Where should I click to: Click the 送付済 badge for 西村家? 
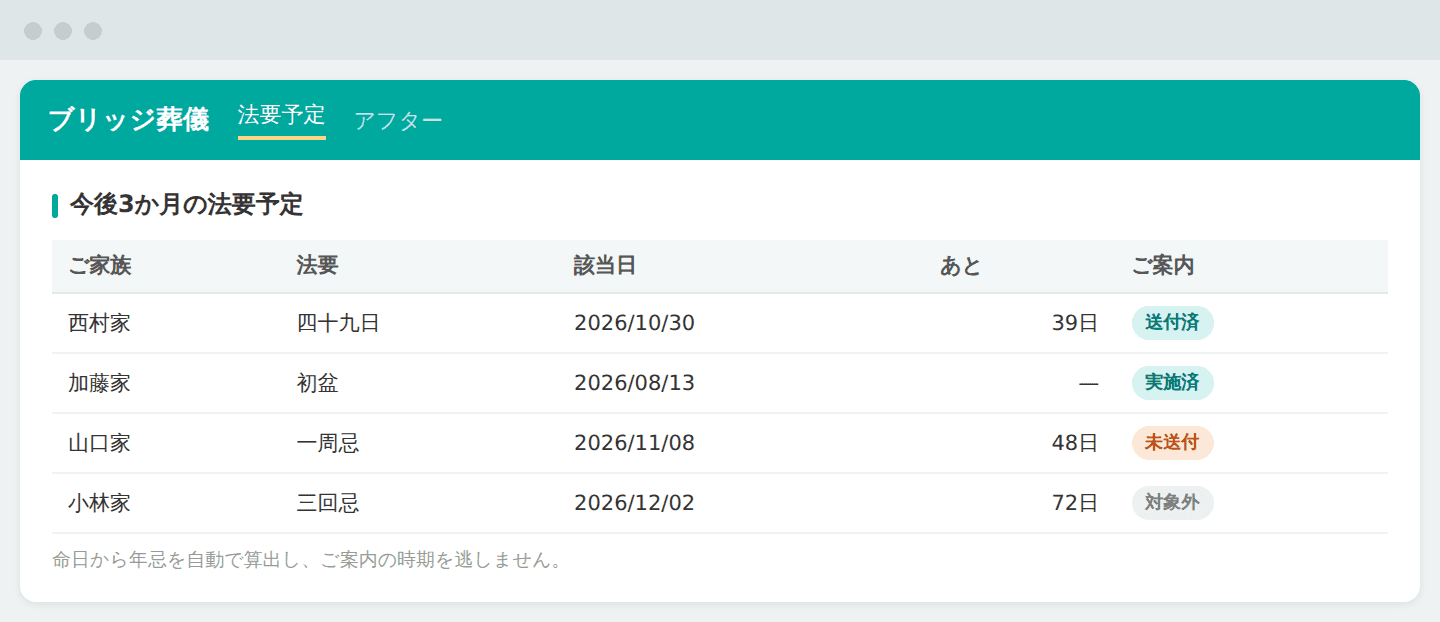click(x=1172, y=323)
